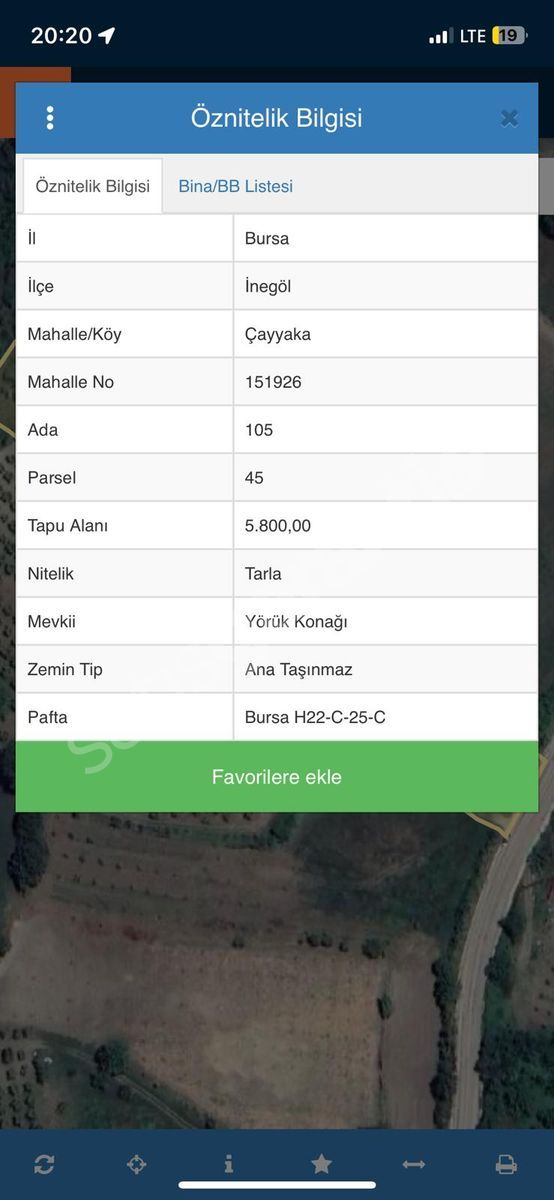This screenshot has height=1200, width=554.
Task: Tap the Tapu Alanı value 5.800,00
Action: (278, 526)
